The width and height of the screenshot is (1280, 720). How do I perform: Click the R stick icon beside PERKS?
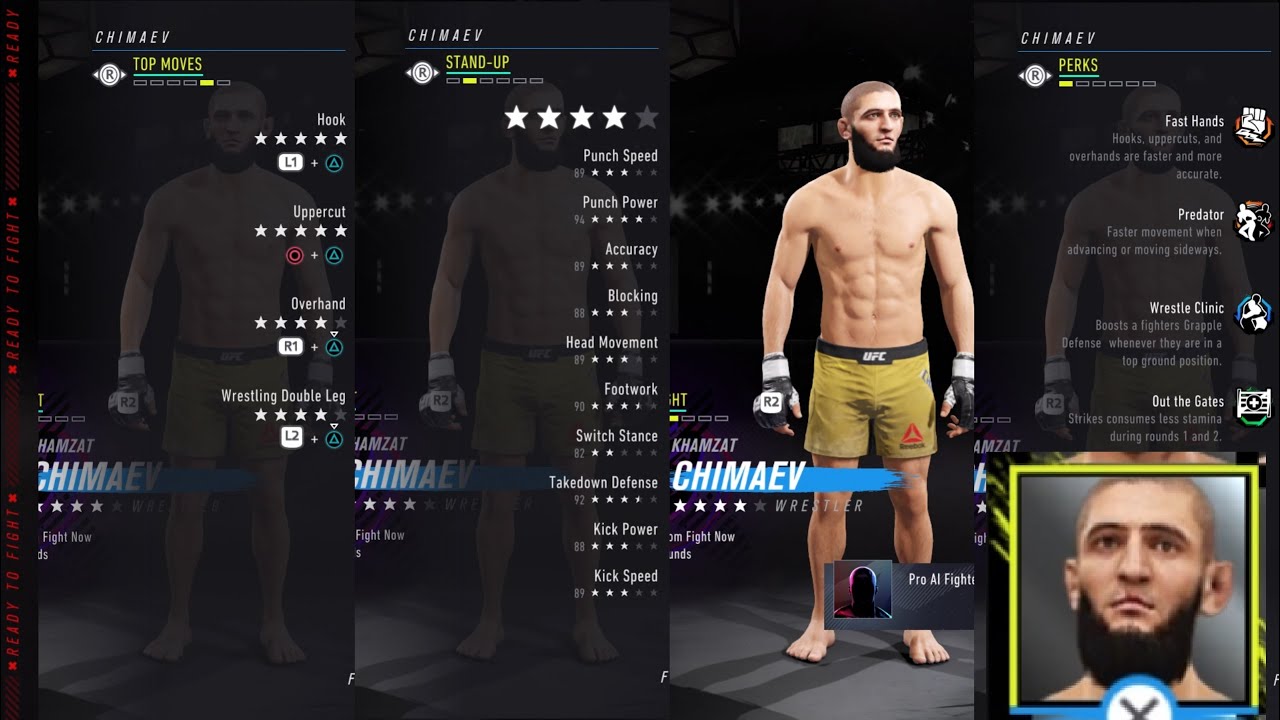[1033, 76]
